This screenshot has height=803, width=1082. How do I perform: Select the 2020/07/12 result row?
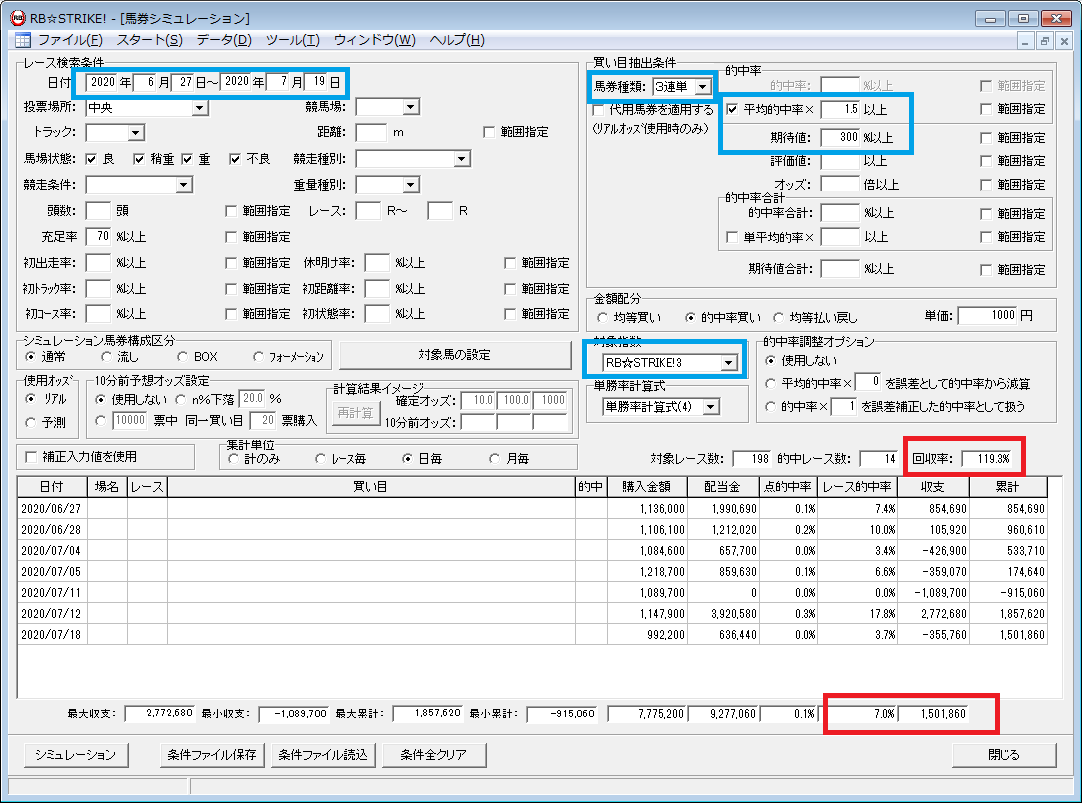pos(532,613)
